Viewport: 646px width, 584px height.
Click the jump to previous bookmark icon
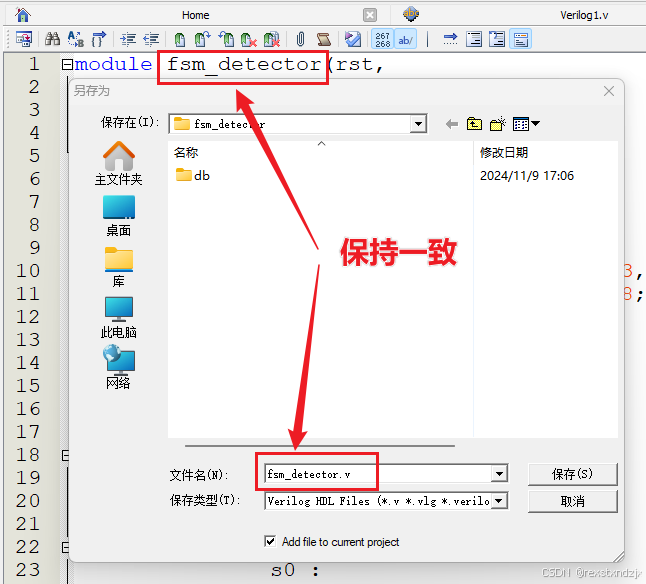pyautogui.click(x=226, y=40)
